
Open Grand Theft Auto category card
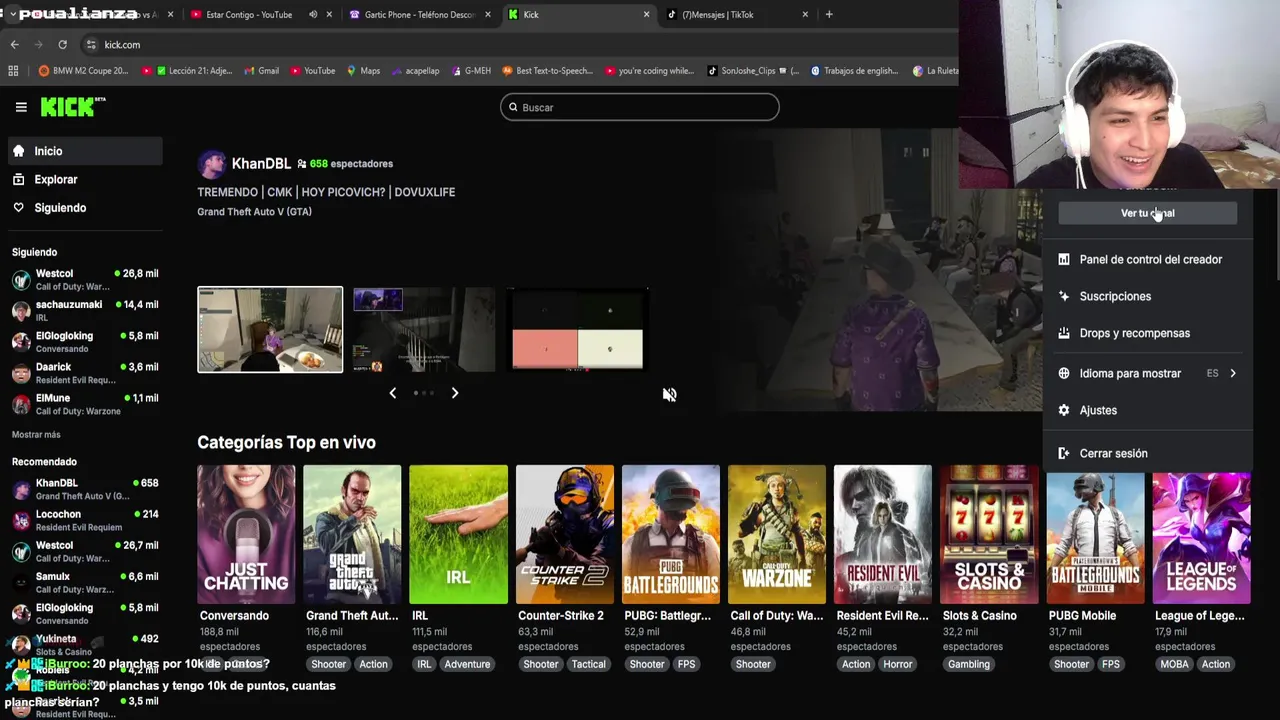click(x=352, y=534)
